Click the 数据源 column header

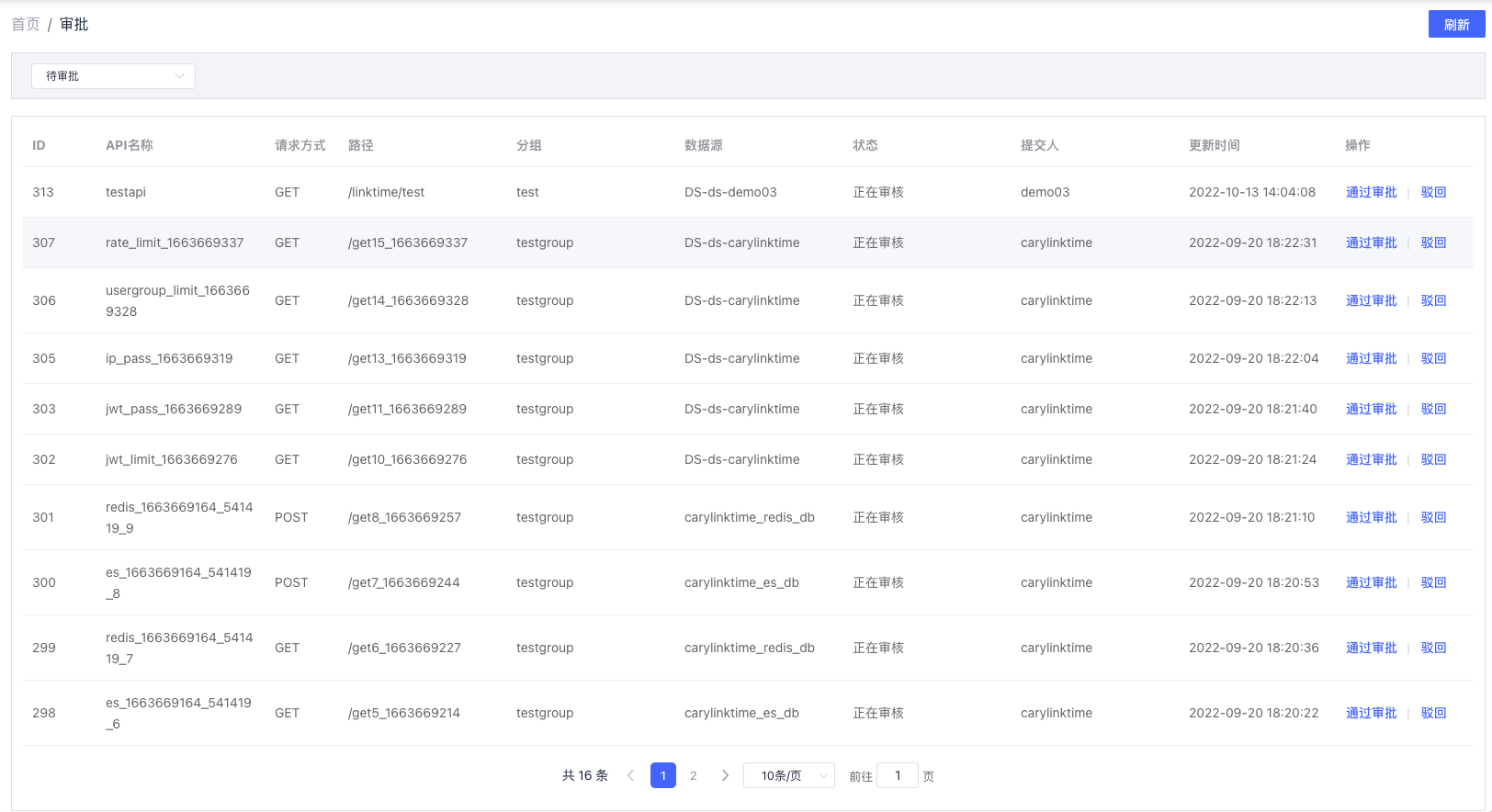point(704,145)
